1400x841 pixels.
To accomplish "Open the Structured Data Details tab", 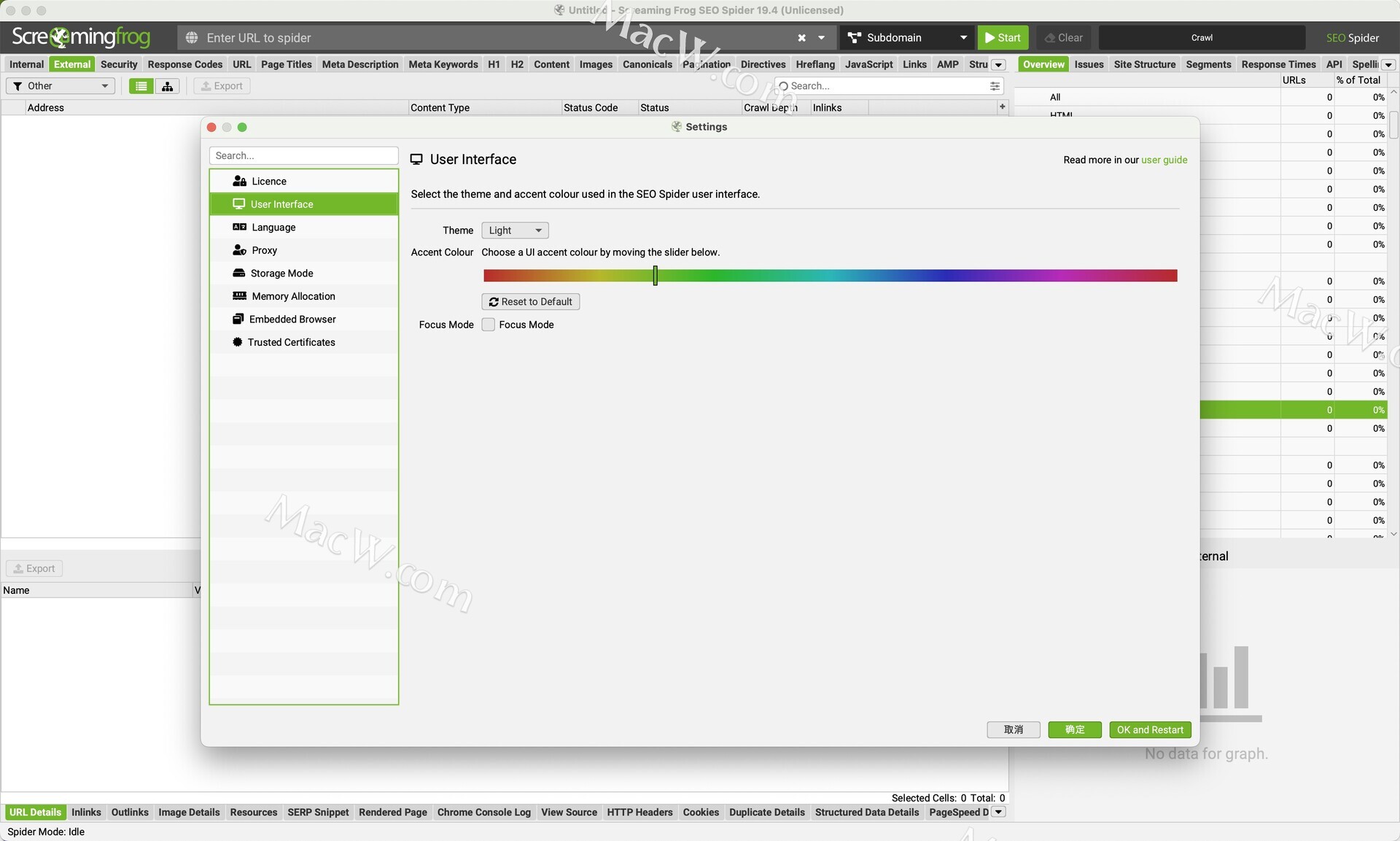I will [x=866, y=812].
